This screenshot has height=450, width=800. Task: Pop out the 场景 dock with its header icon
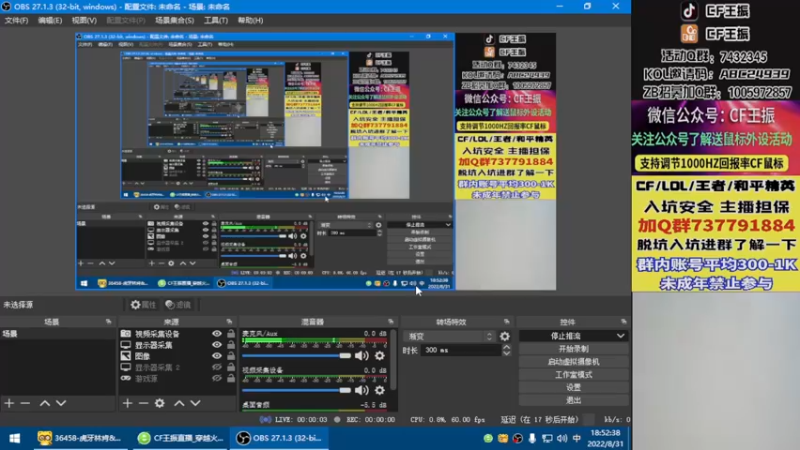[109, 322]
